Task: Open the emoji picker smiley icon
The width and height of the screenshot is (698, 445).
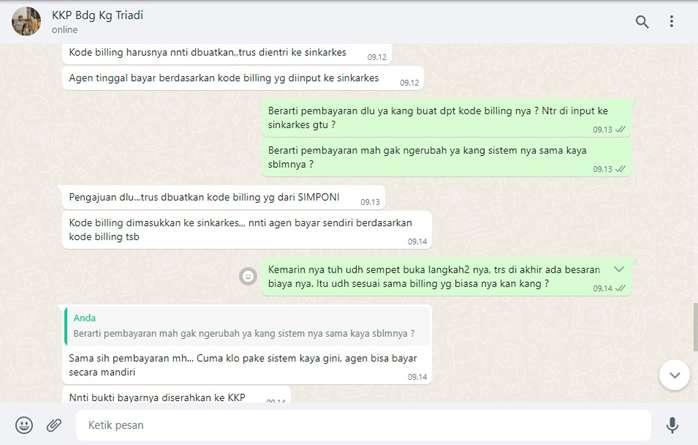Action: (x=24, y=425)
